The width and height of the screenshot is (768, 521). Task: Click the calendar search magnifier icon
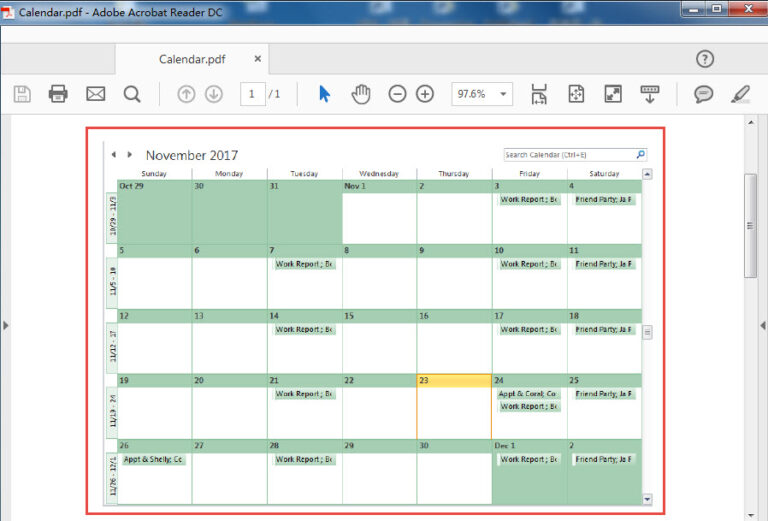point(641,155)
